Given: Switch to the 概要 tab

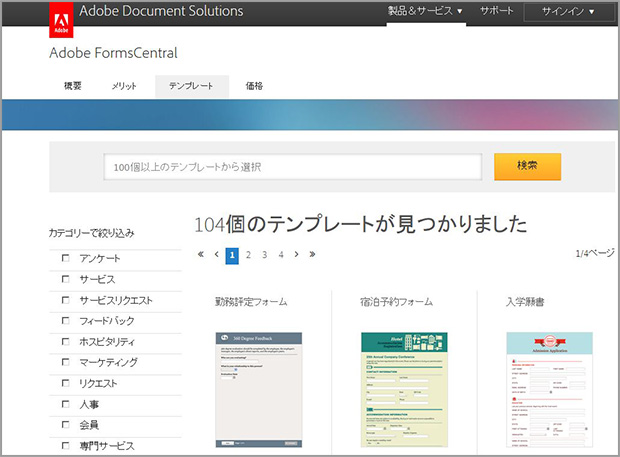Looking at the screenshot, I should 73,86.
